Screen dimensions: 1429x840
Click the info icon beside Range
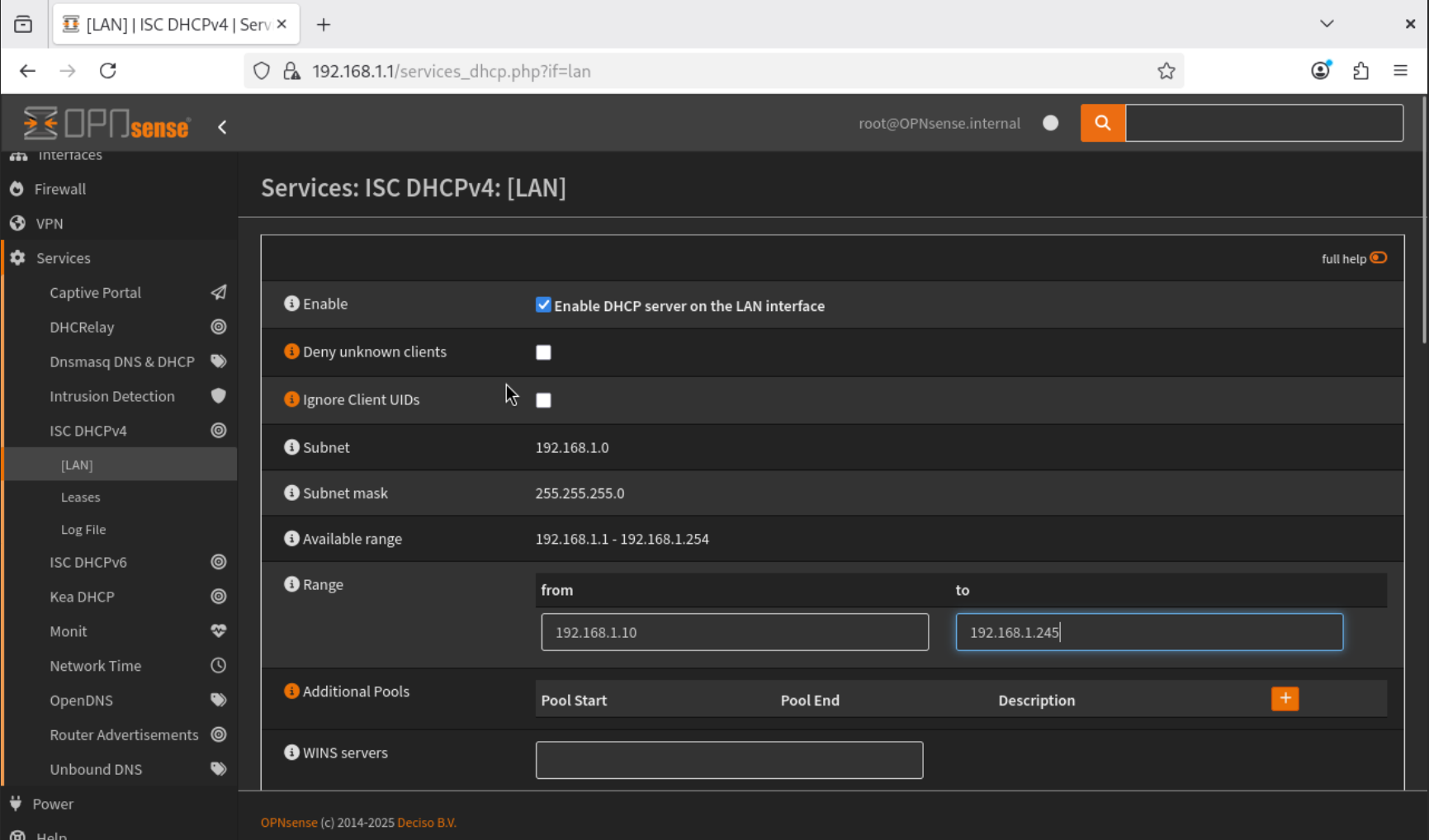pyautogui.click(x=291, y=584)
